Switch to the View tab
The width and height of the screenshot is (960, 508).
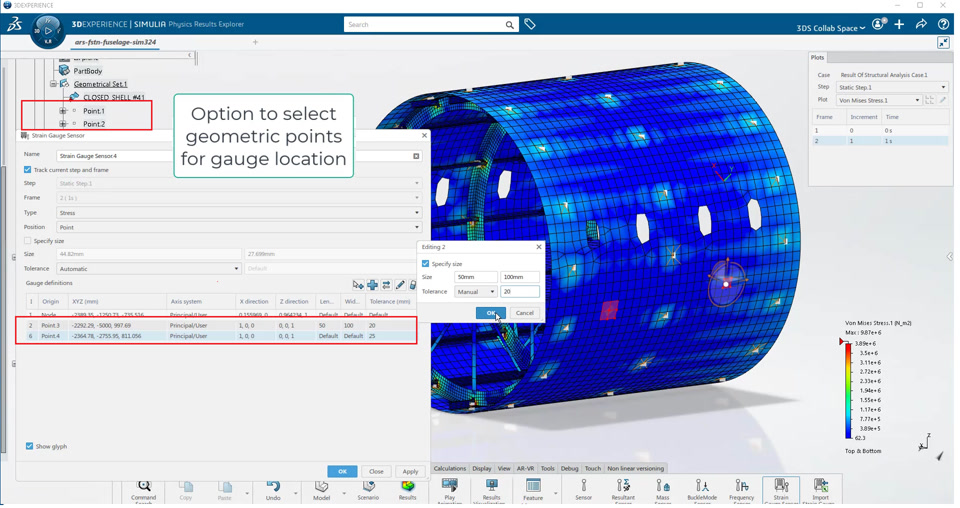(504, 469)
